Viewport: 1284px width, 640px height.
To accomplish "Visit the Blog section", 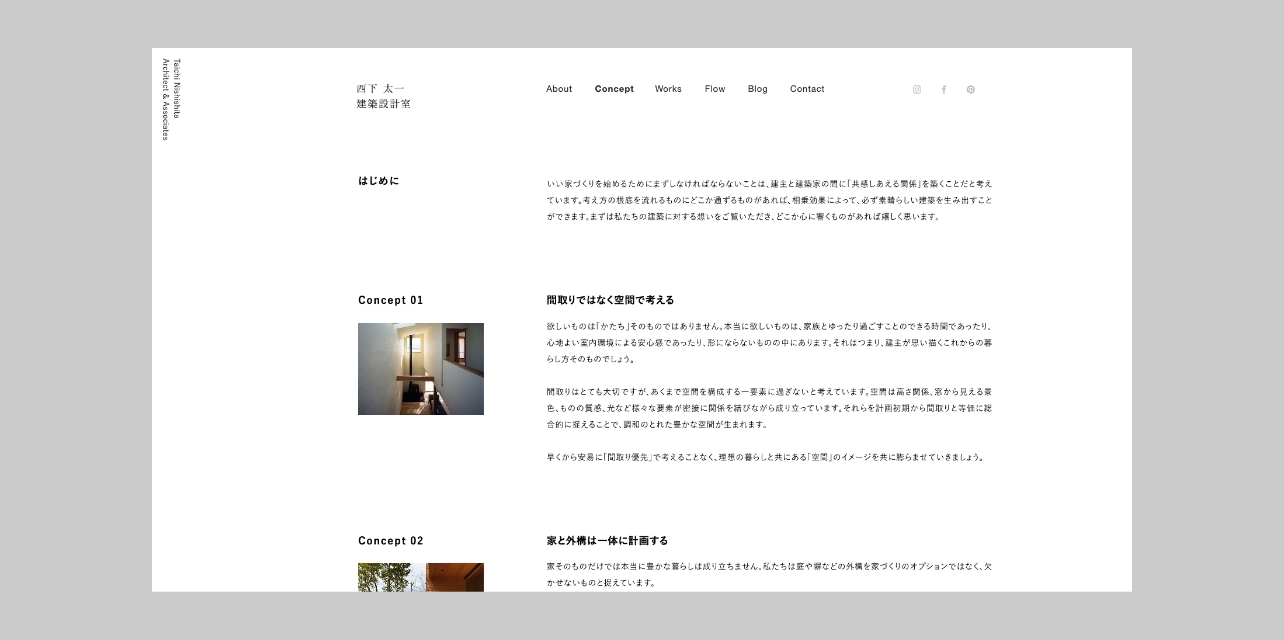I will 758,89.
